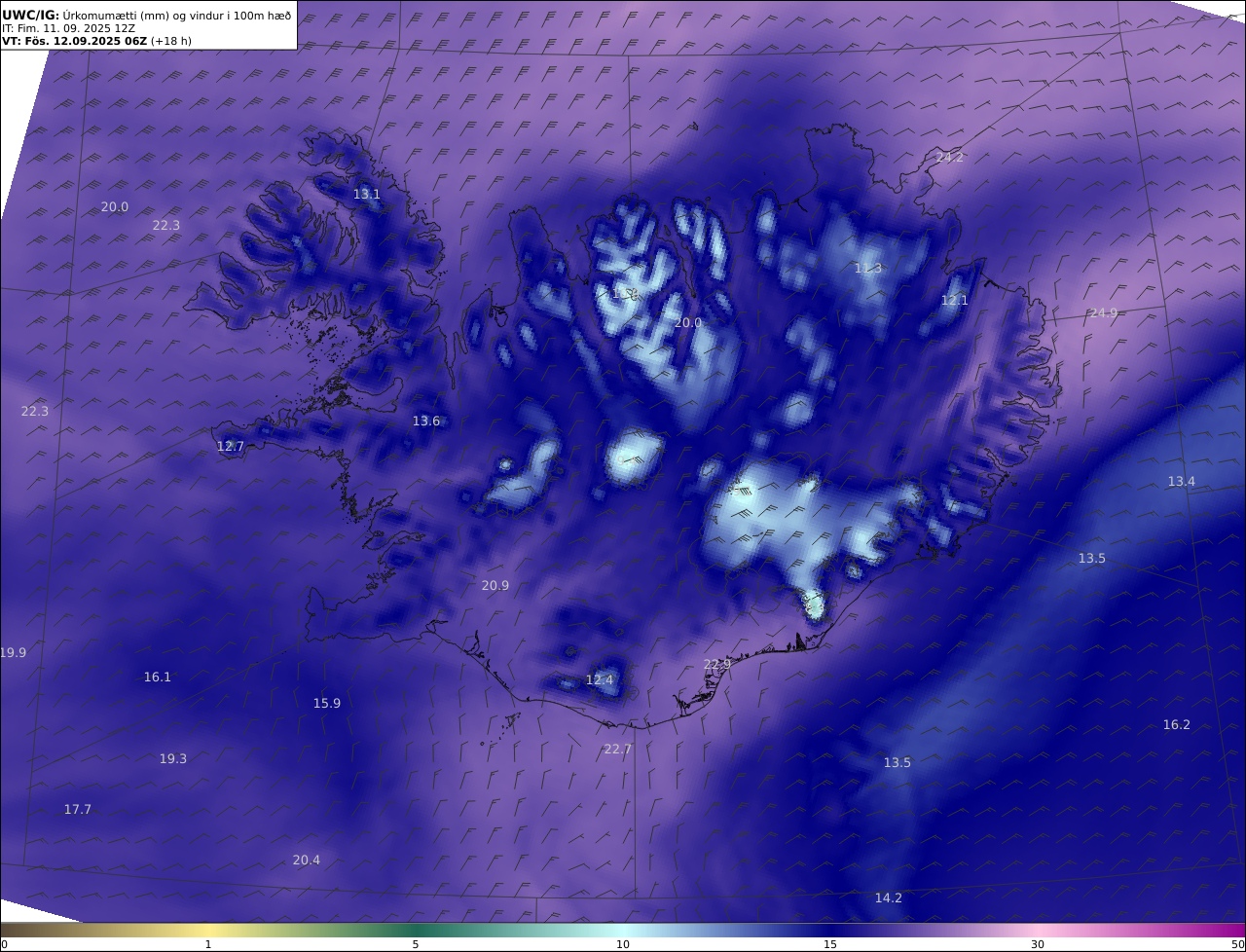Click the 12.1 value in east Iceland
This screenshot has width=1246, height=952.
click(x=955, y=300)
